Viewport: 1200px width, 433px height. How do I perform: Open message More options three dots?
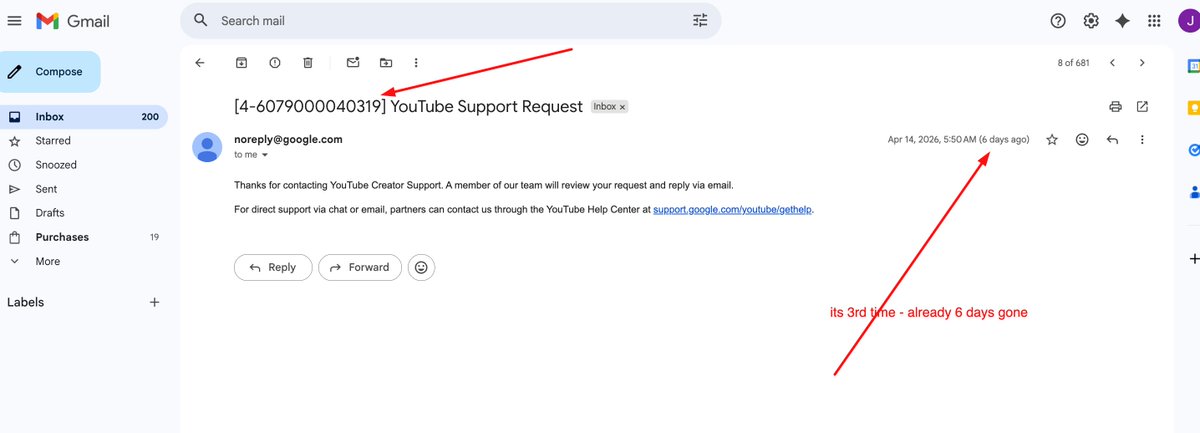(1142, 140)
